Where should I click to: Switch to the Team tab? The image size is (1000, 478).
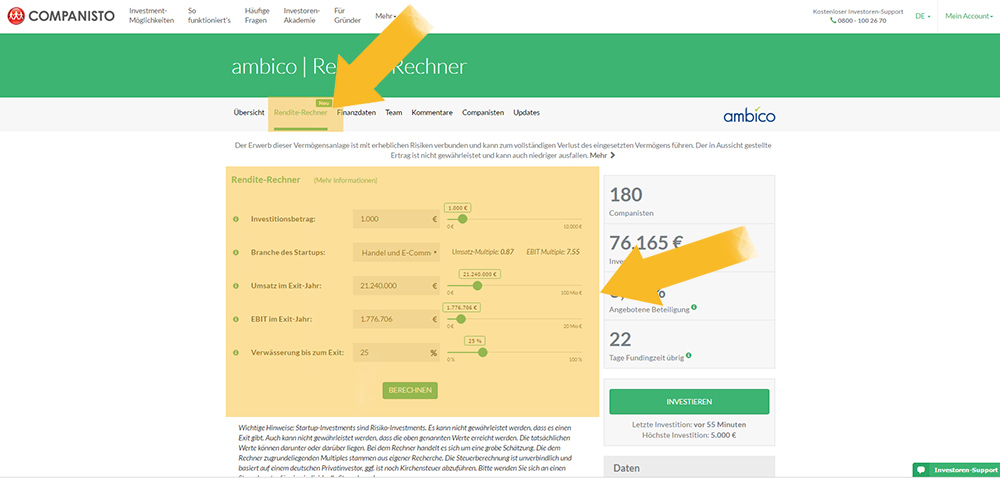[x=393, y=113]
